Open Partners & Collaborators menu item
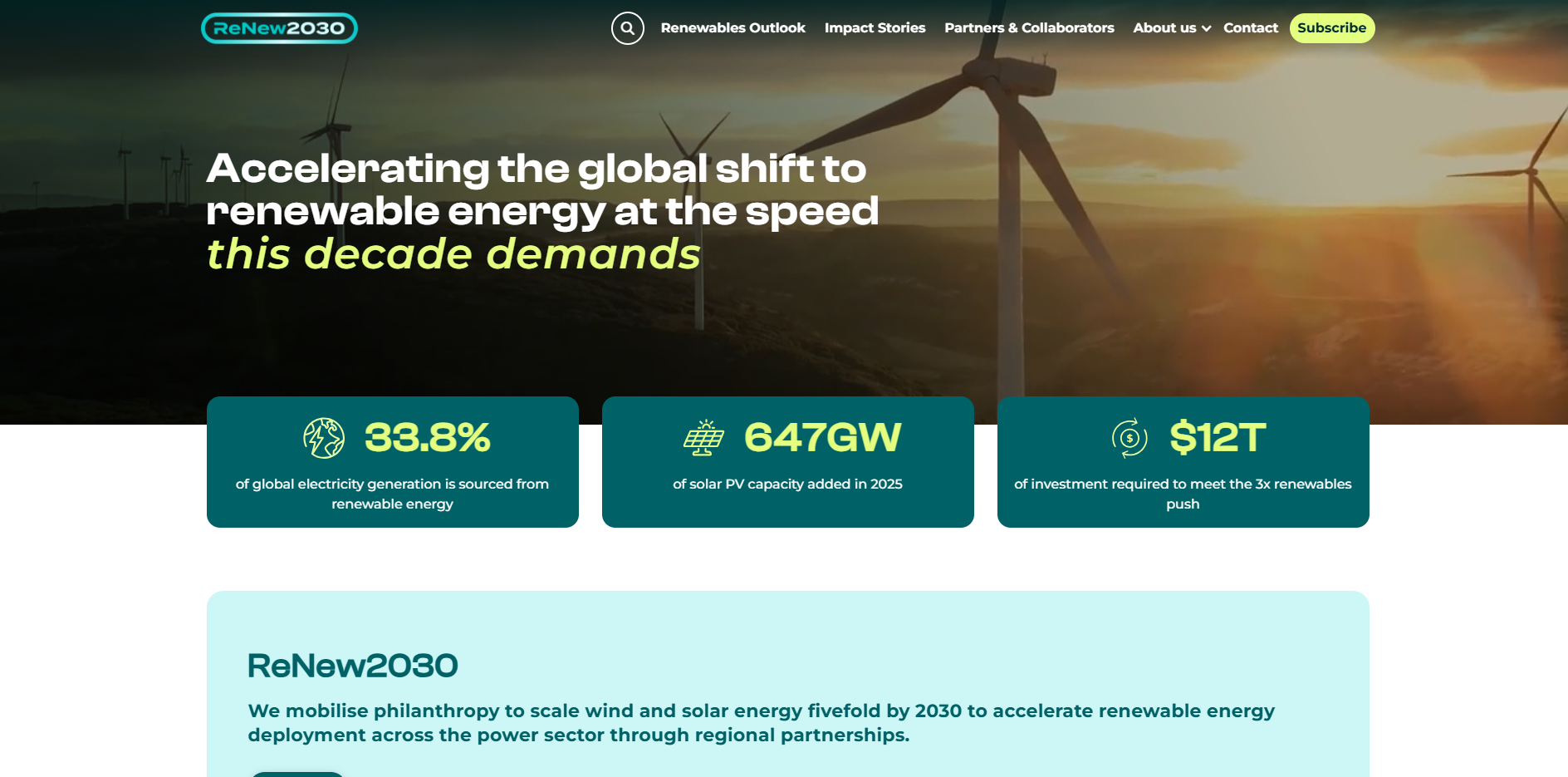1568x777 pixels. [1030, 28]
